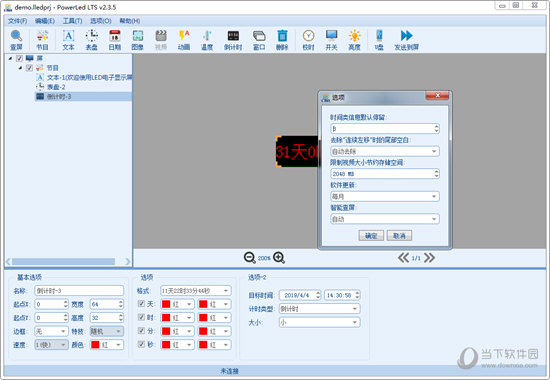Click the countdown preview showing 31天
This screenshot has width=550, height=380.
pyautogui.click(x=297, y=152)
